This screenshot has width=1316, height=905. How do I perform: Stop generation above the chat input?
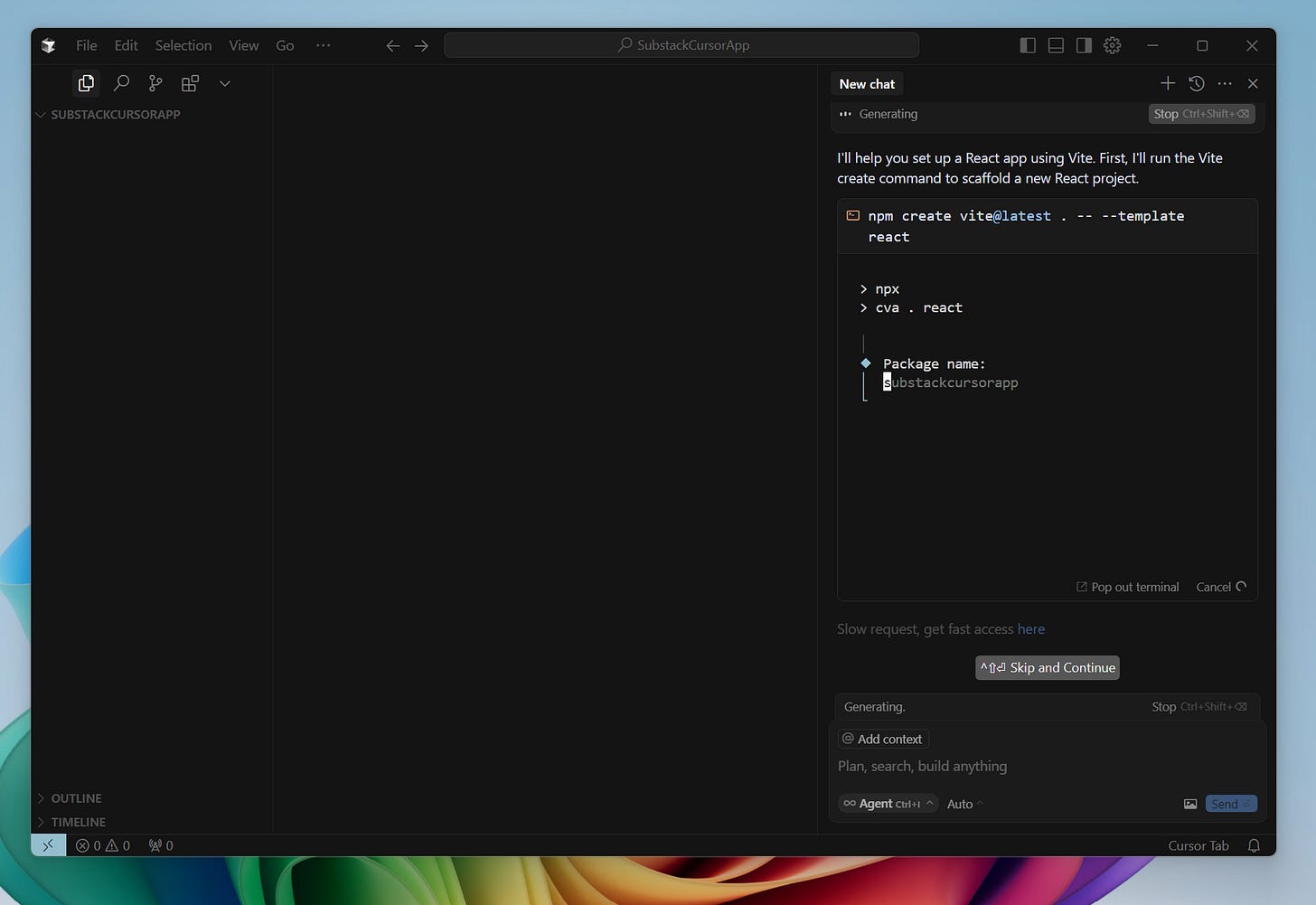click(1199, 707)
